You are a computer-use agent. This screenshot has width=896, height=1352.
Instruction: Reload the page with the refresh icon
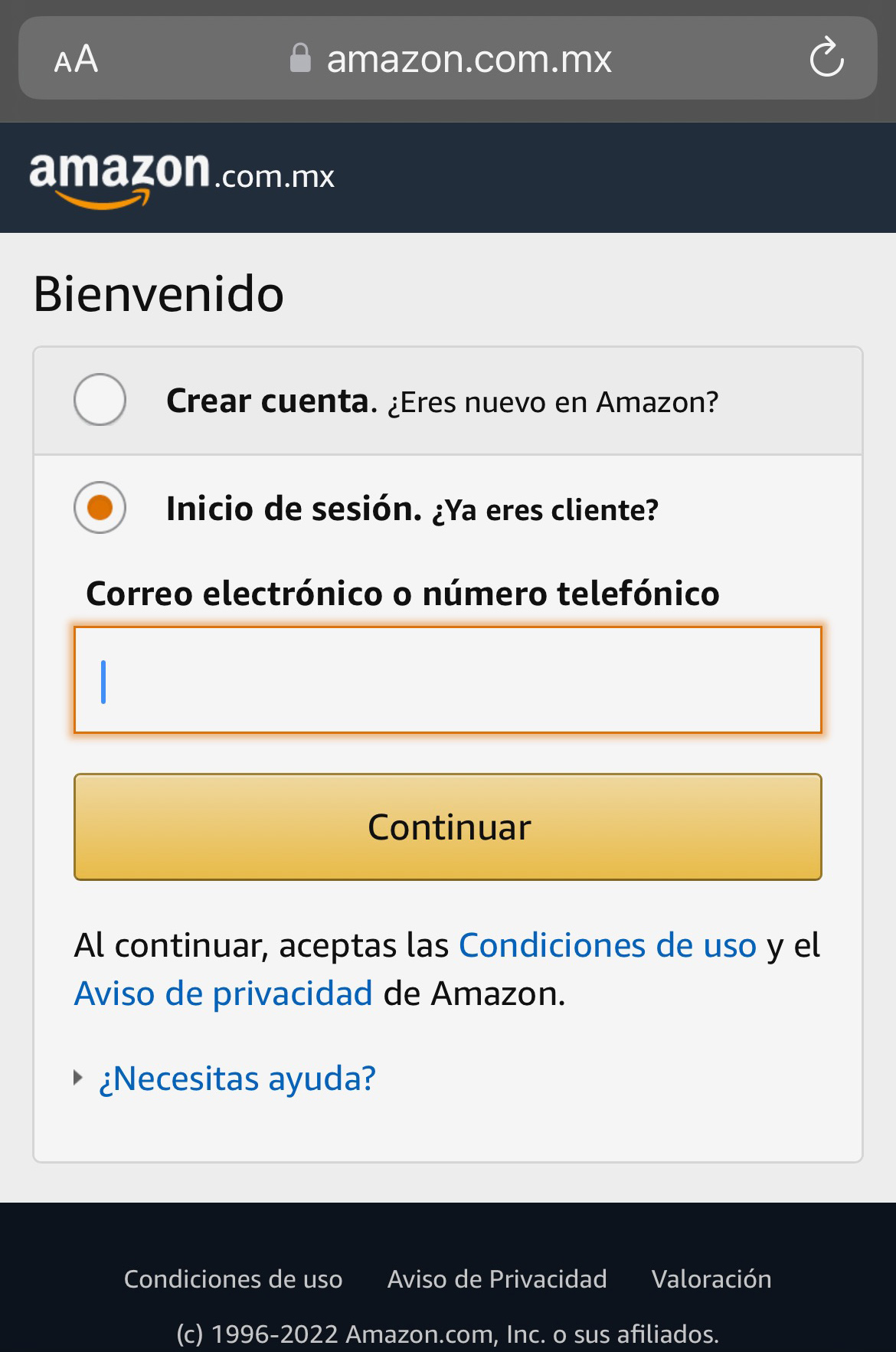(826, 58)
